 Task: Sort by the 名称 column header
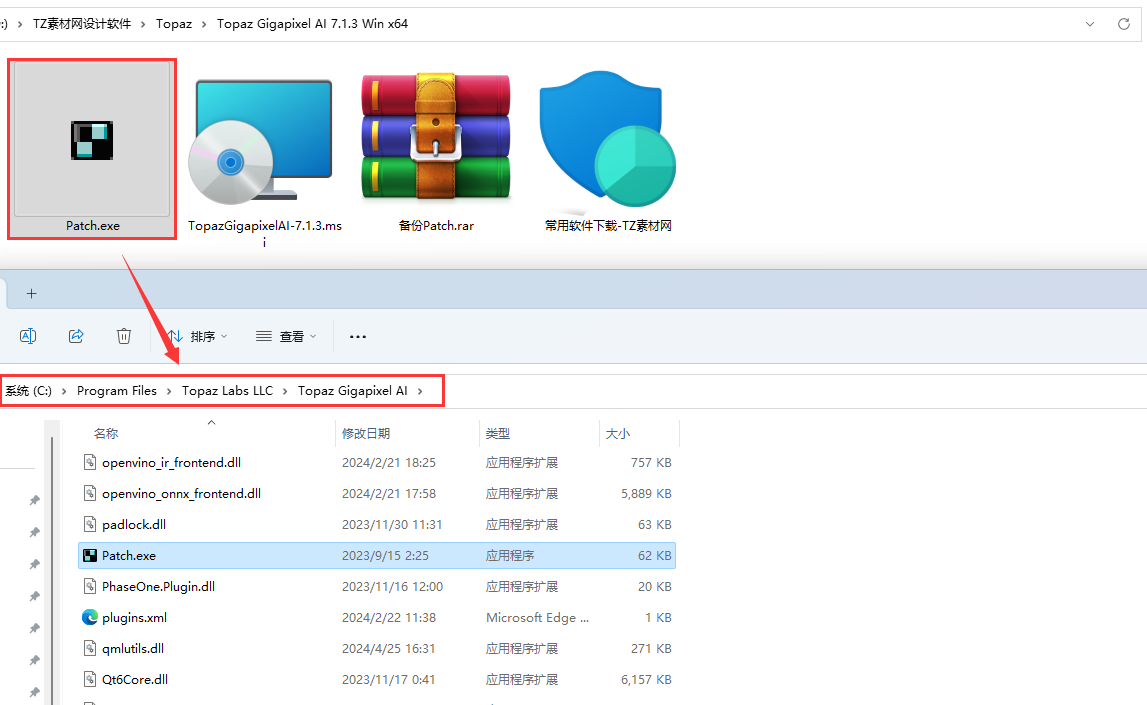coord(106,434)
